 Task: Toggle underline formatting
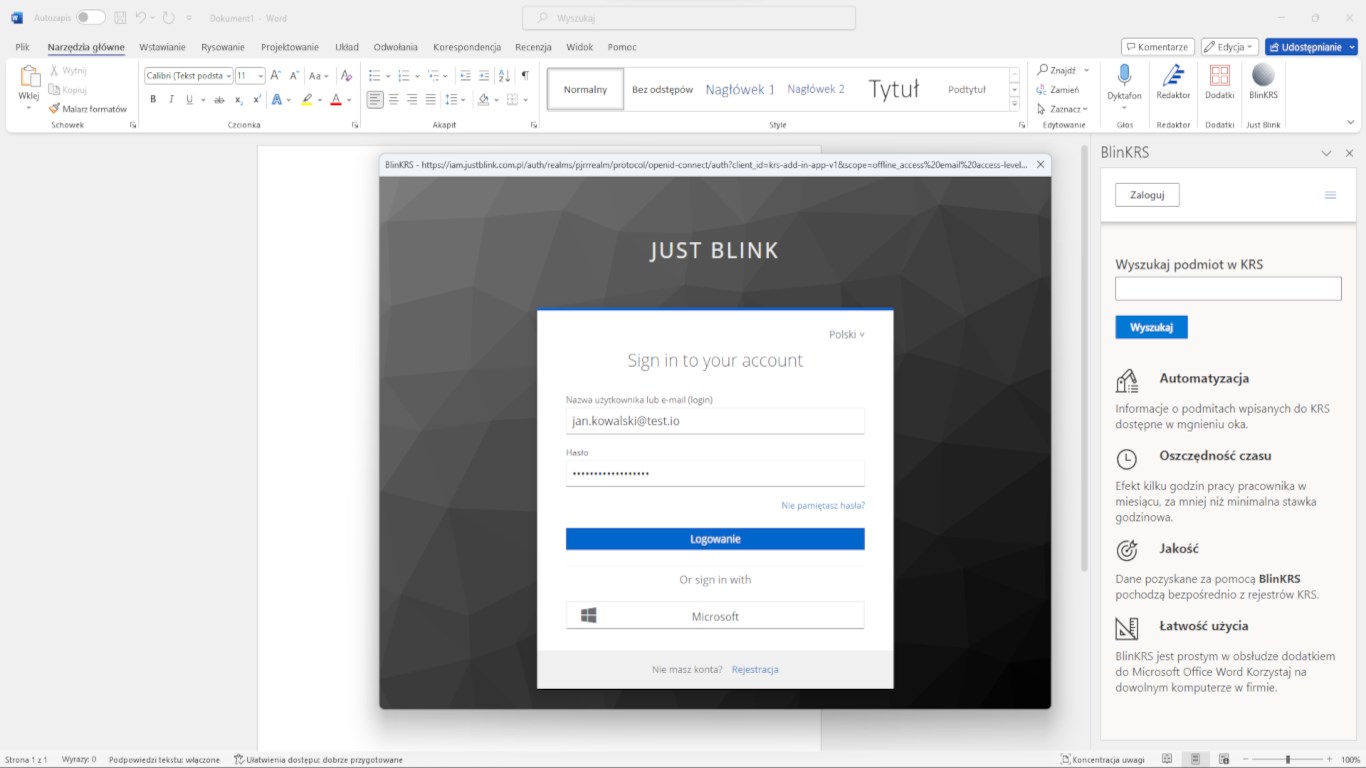(x=189, y=99)
